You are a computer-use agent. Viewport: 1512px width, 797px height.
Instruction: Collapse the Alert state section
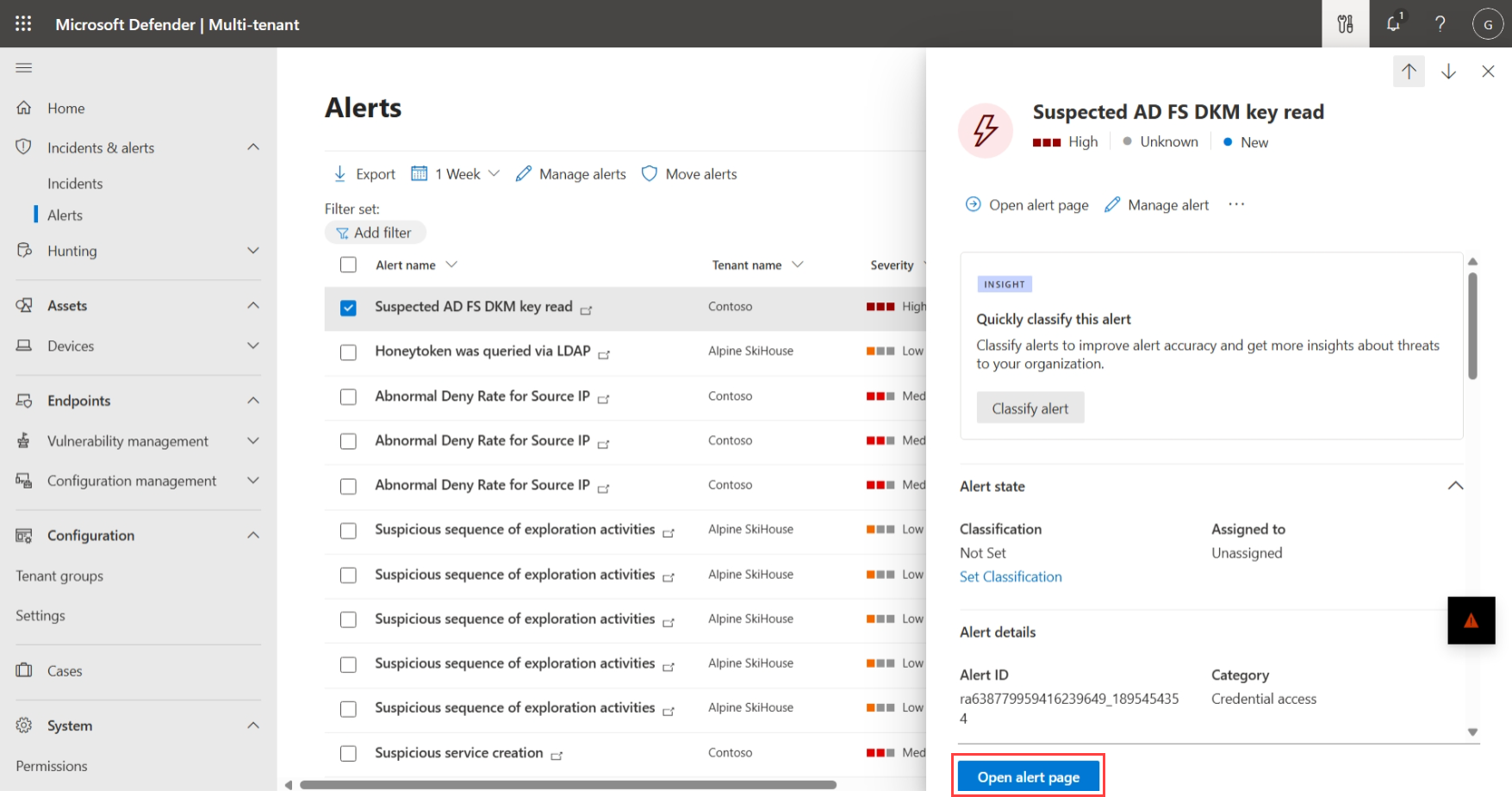tap(1455, 486)
